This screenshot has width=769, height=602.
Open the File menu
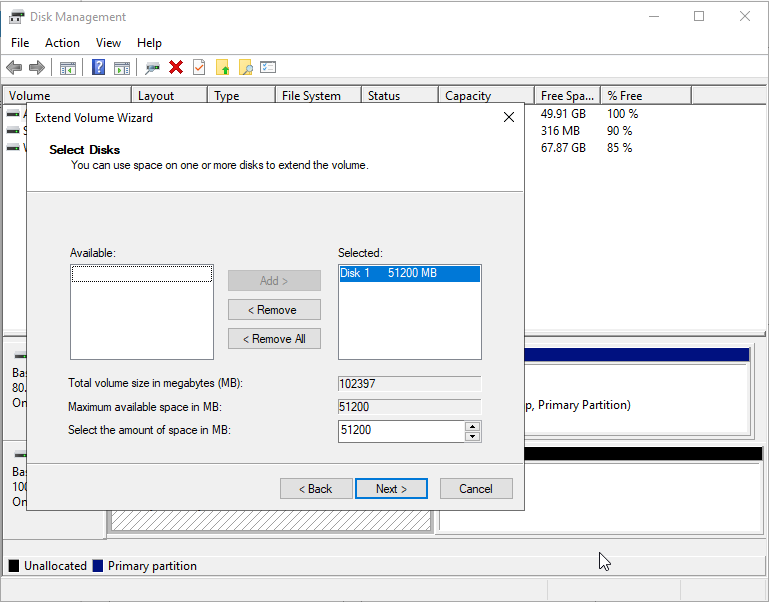pyautogui.click(x=20, y=43)
